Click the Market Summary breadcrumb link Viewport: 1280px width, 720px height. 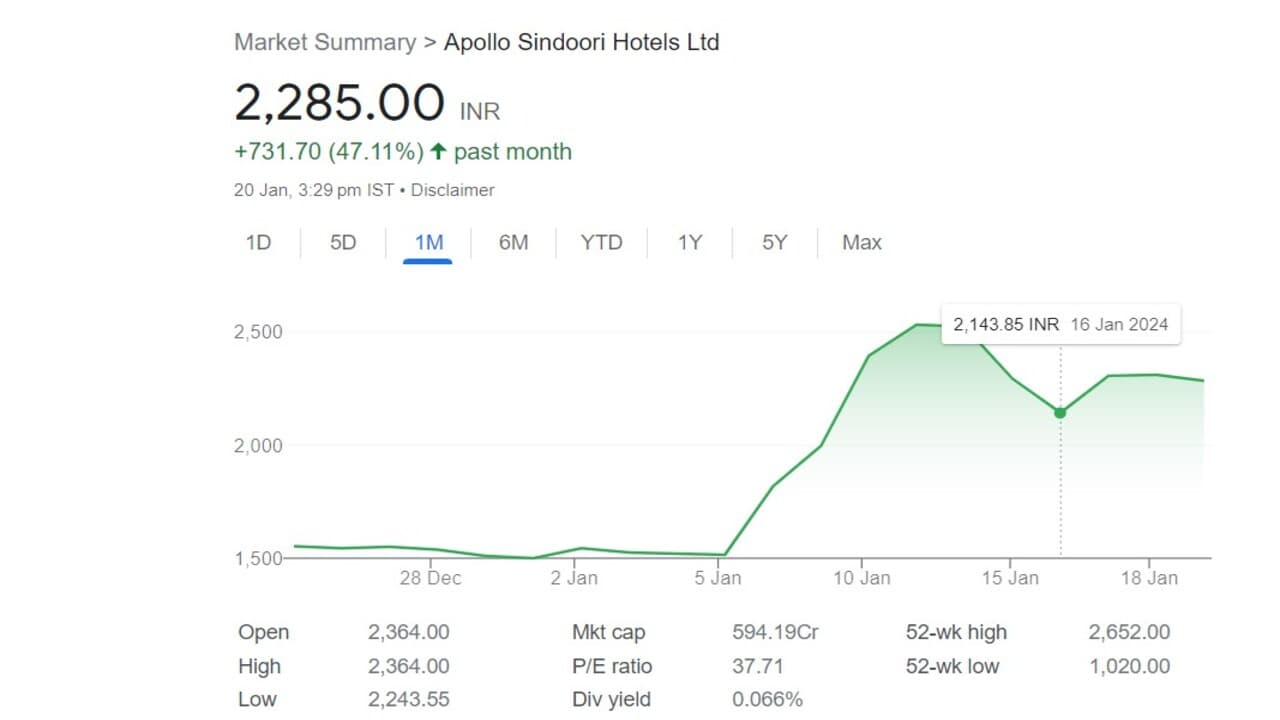(325, 42)
